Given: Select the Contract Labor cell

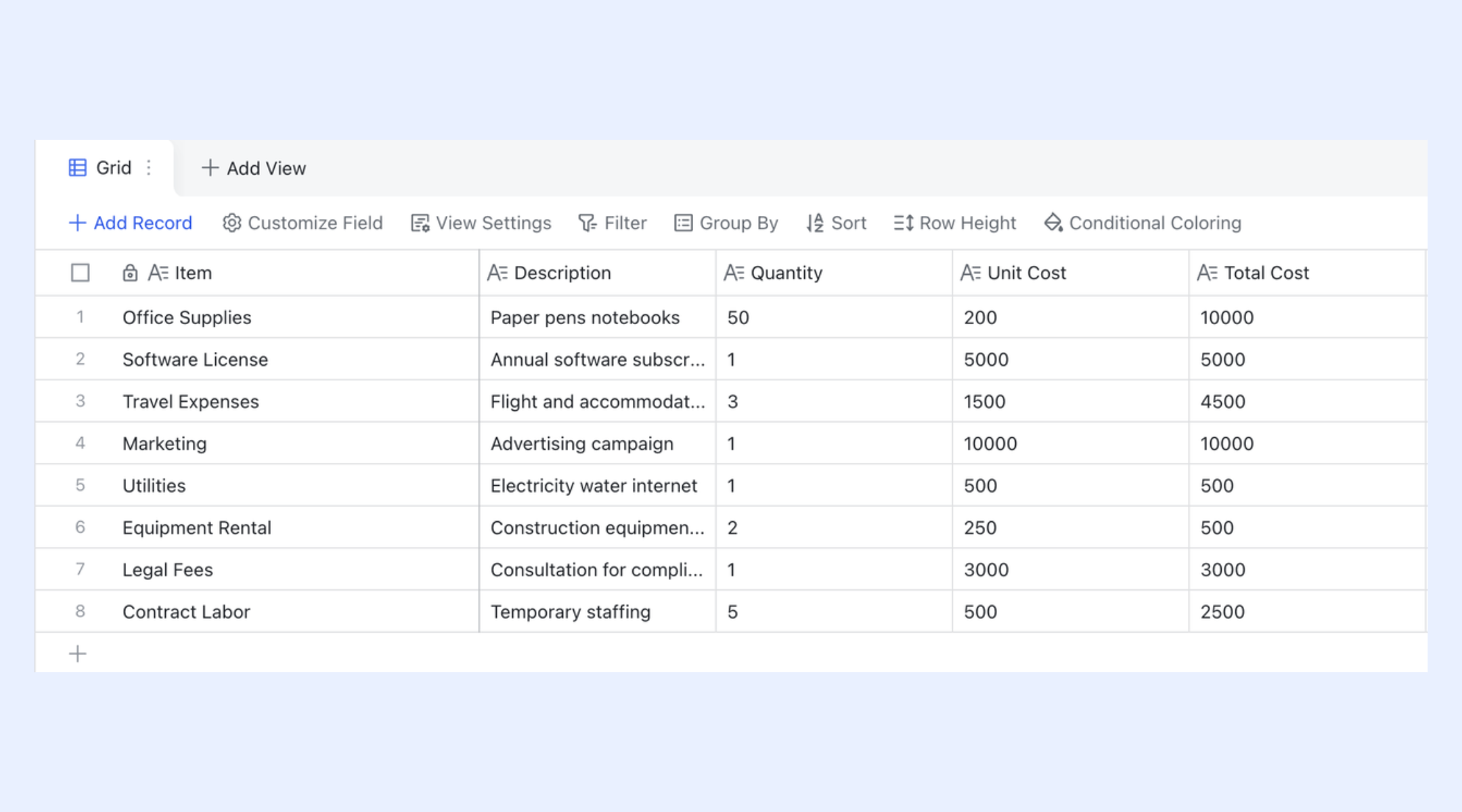Looking at the screenshot, I should [x=298, y=612].
